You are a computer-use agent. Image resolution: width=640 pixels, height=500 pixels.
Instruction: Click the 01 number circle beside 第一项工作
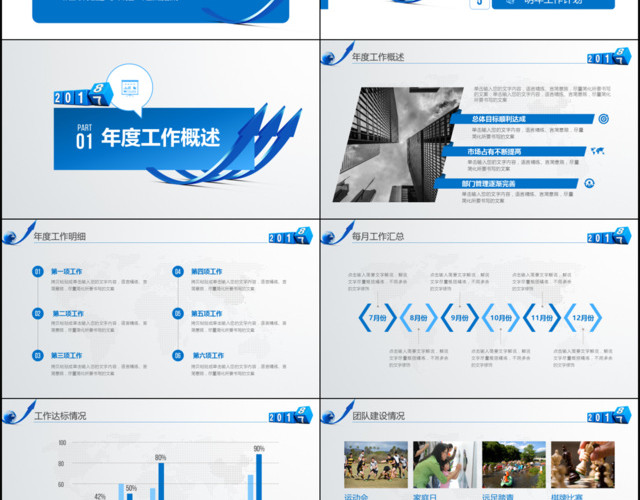(38, 271)
